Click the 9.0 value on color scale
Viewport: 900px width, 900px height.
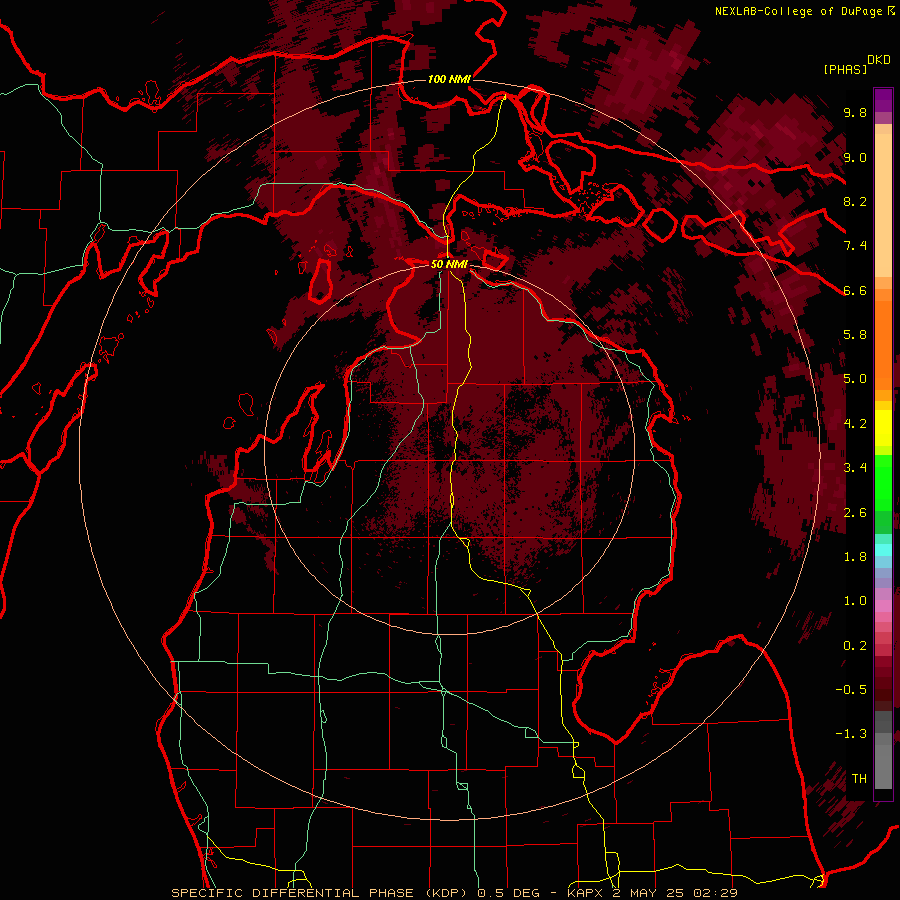(855, 157)
